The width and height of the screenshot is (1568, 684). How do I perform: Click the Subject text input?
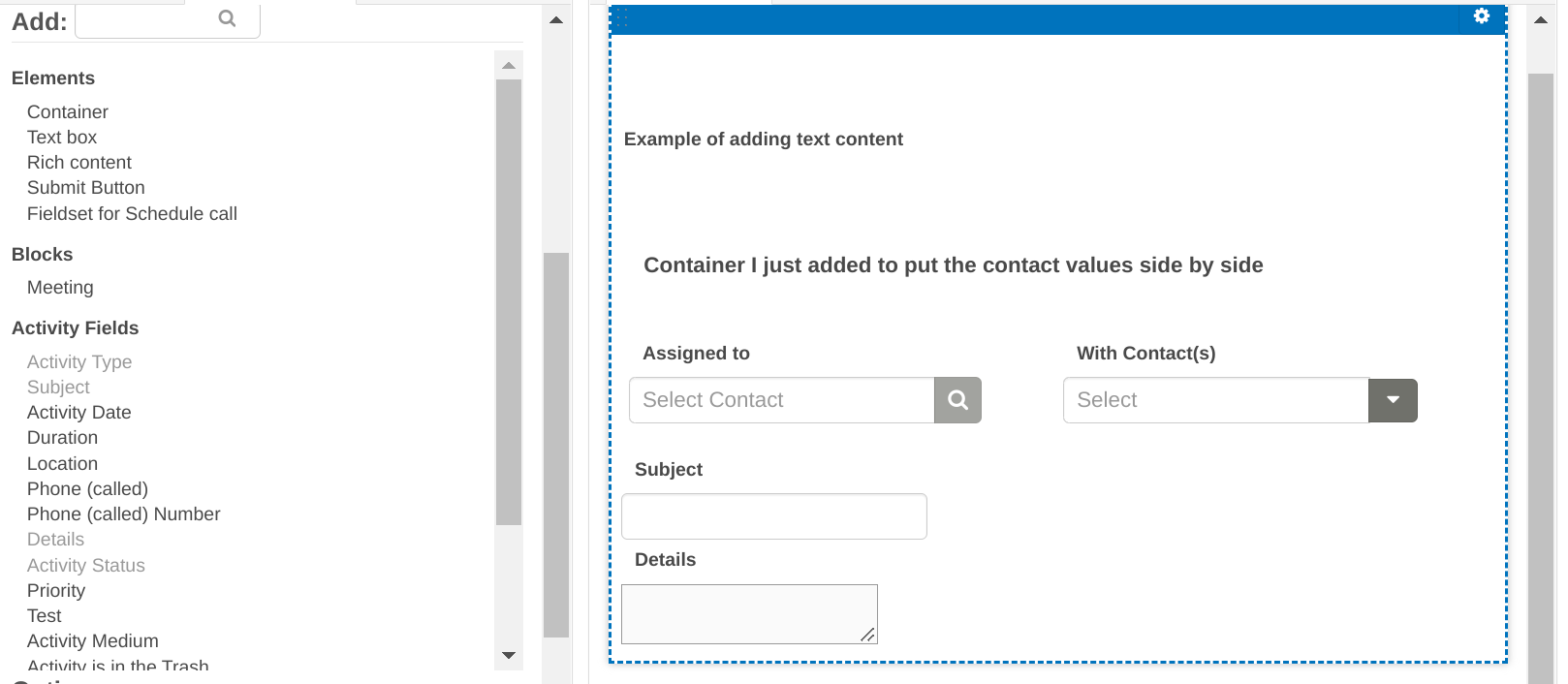tap(773, 516)
